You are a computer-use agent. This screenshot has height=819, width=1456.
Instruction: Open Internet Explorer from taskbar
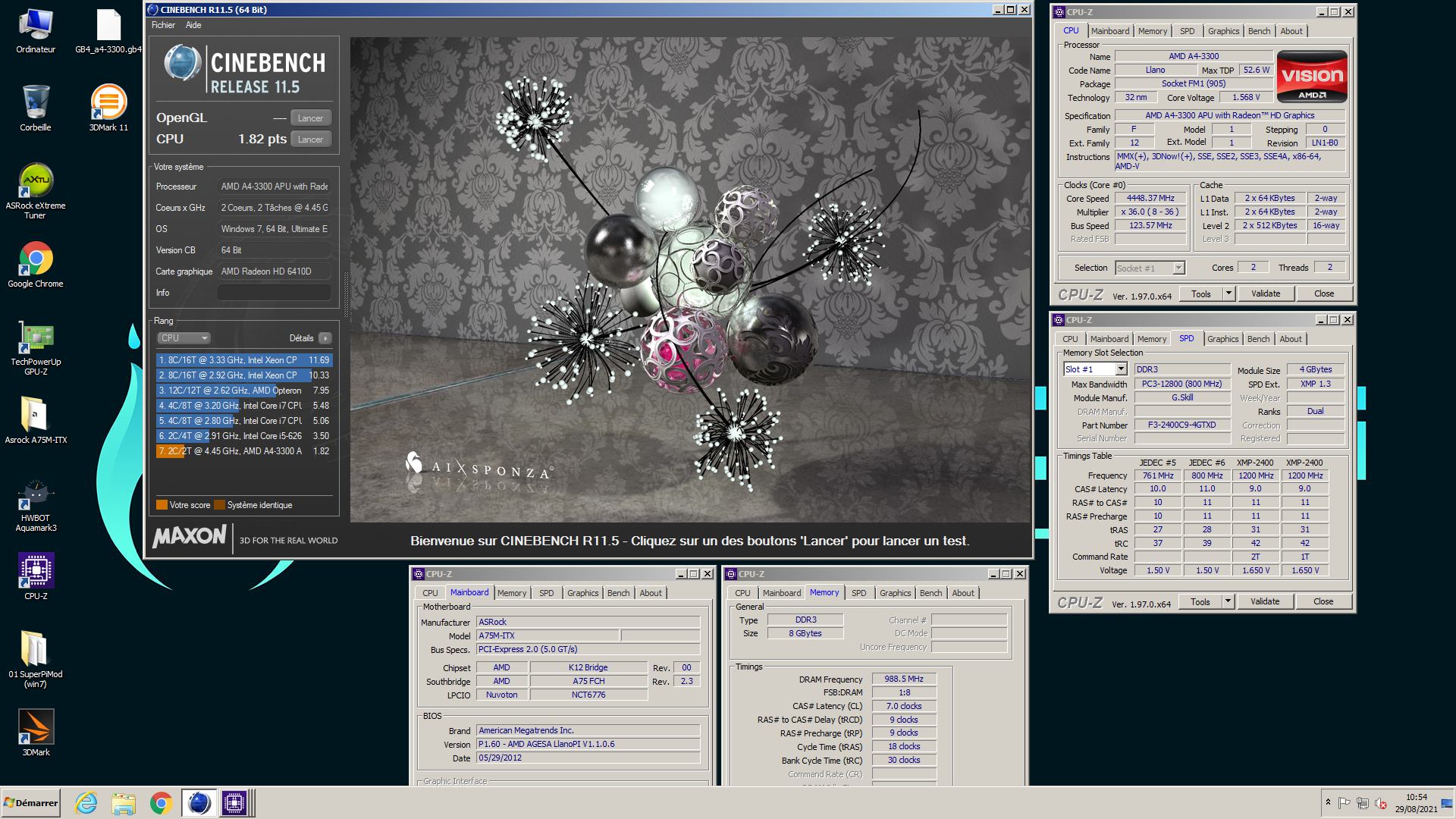point(86,803)
